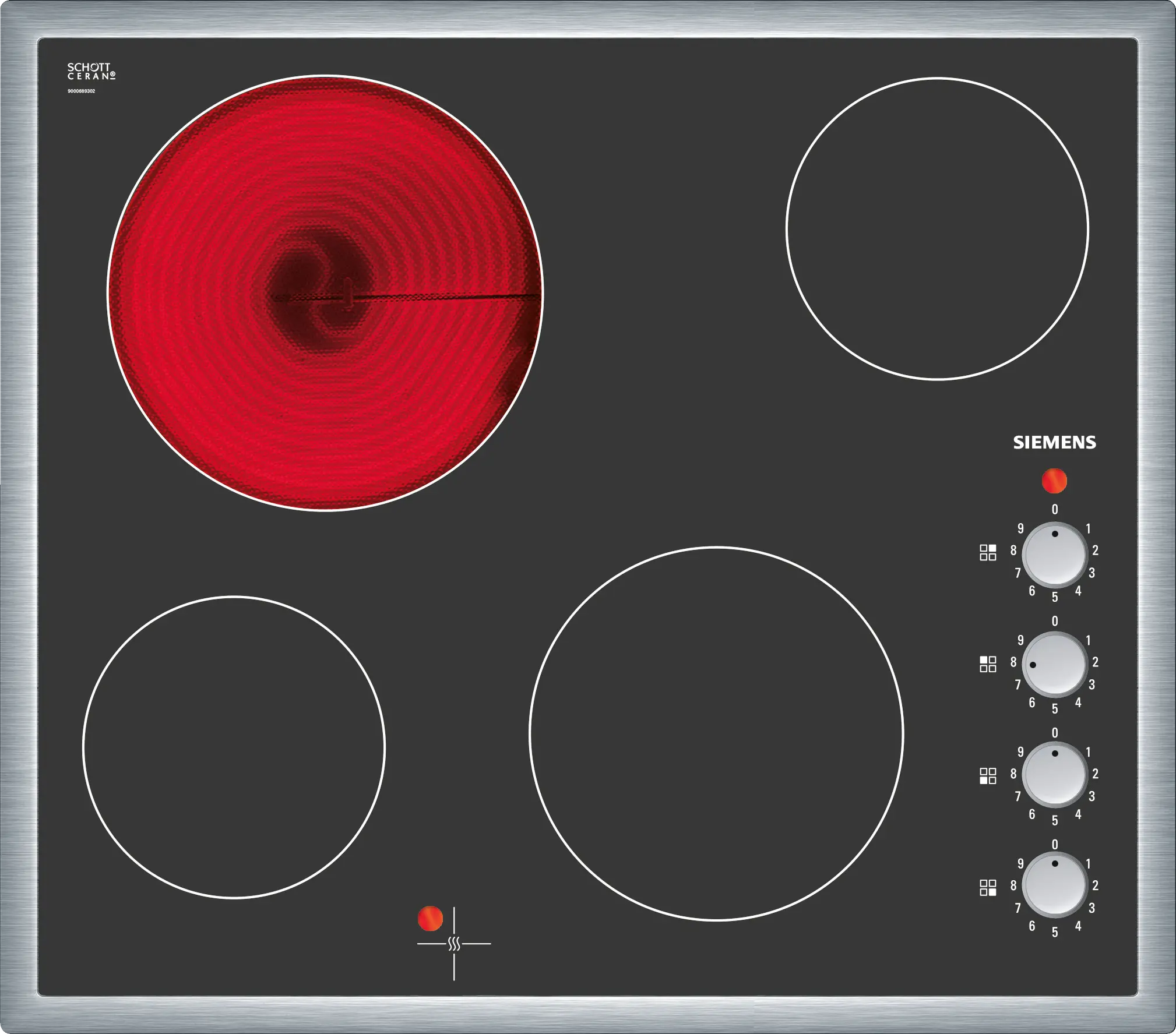Turn the first knob for the top-right zone
The image size is (1176, 1034).
pos(1054,554)
